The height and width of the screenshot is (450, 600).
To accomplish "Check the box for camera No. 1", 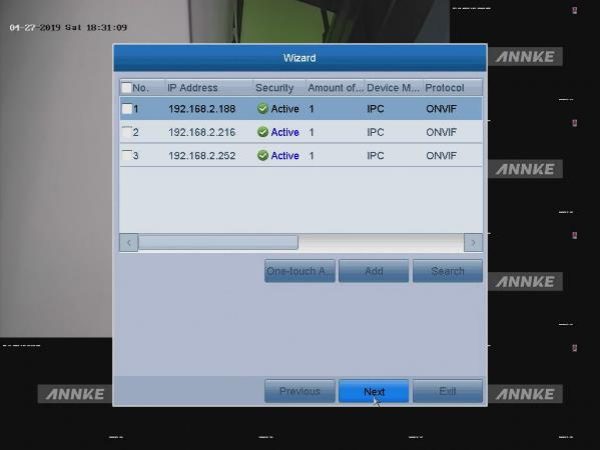I will click(126, 109).
